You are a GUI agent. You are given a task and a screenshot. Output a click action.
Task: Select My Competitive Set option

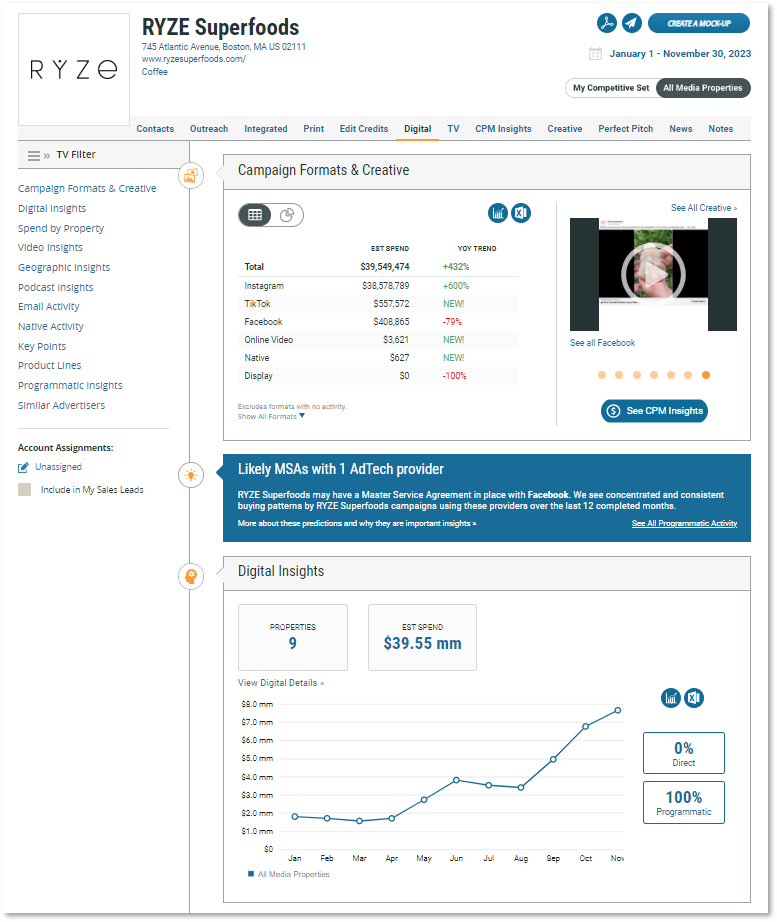[x=610, y=88]
